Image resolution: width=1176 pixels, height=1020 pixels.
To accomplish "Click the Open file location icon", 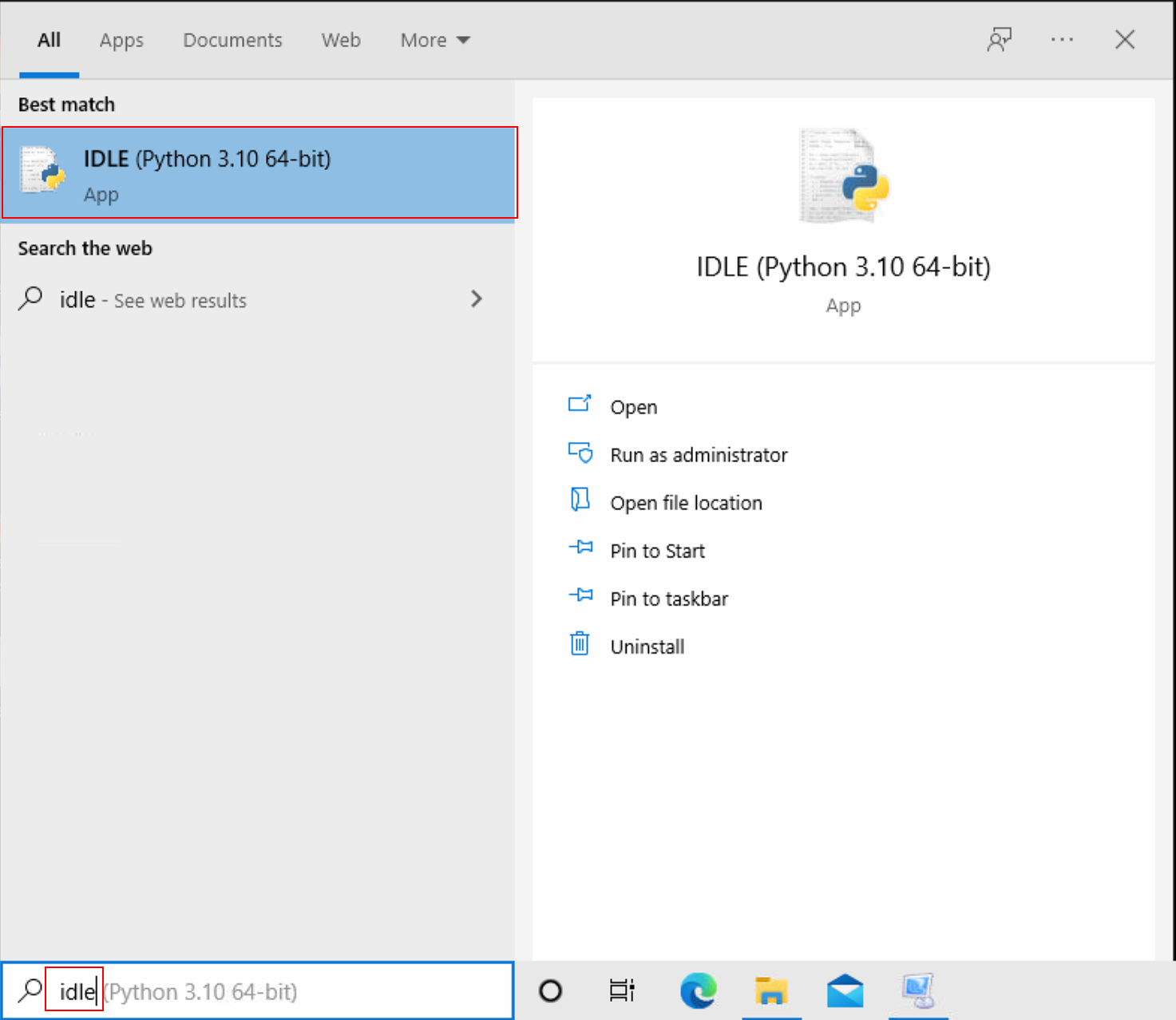I will pyautogui.click(x=580, y=500).
